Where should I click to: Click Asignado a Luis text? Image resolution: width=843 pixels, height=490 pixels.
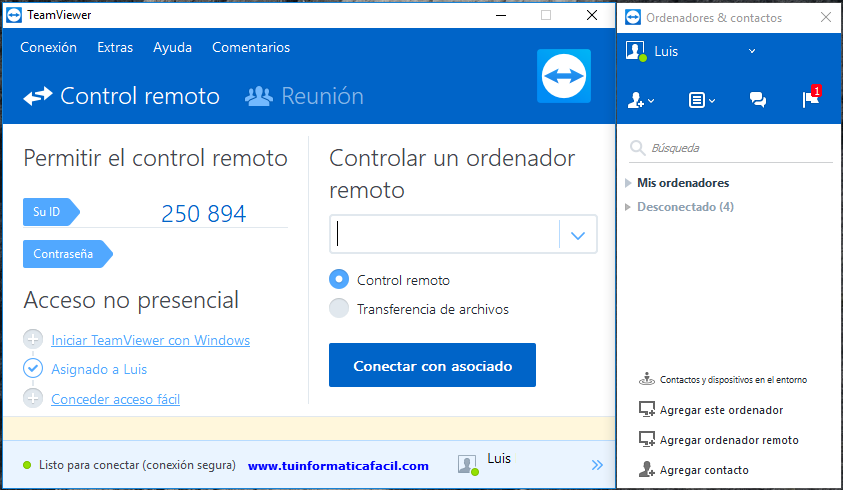pyautogui.click(x=99, y=370)
